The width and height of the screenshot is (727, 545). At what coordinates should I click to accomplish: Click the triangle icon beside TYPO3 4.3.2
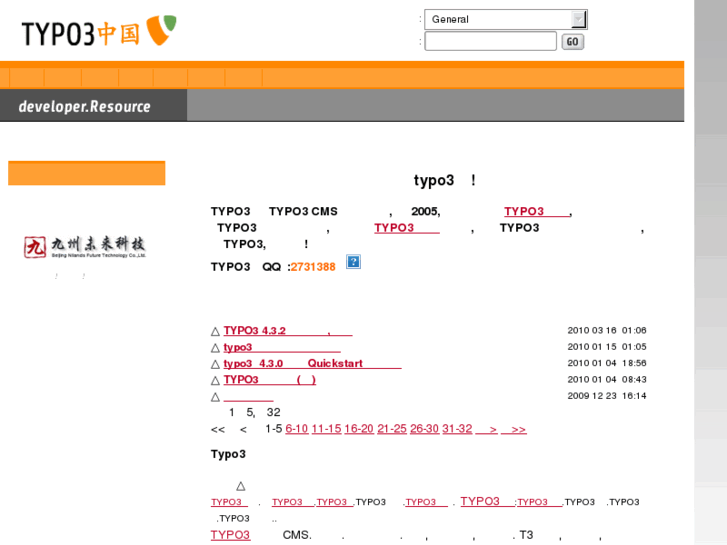tap(215, 331)
